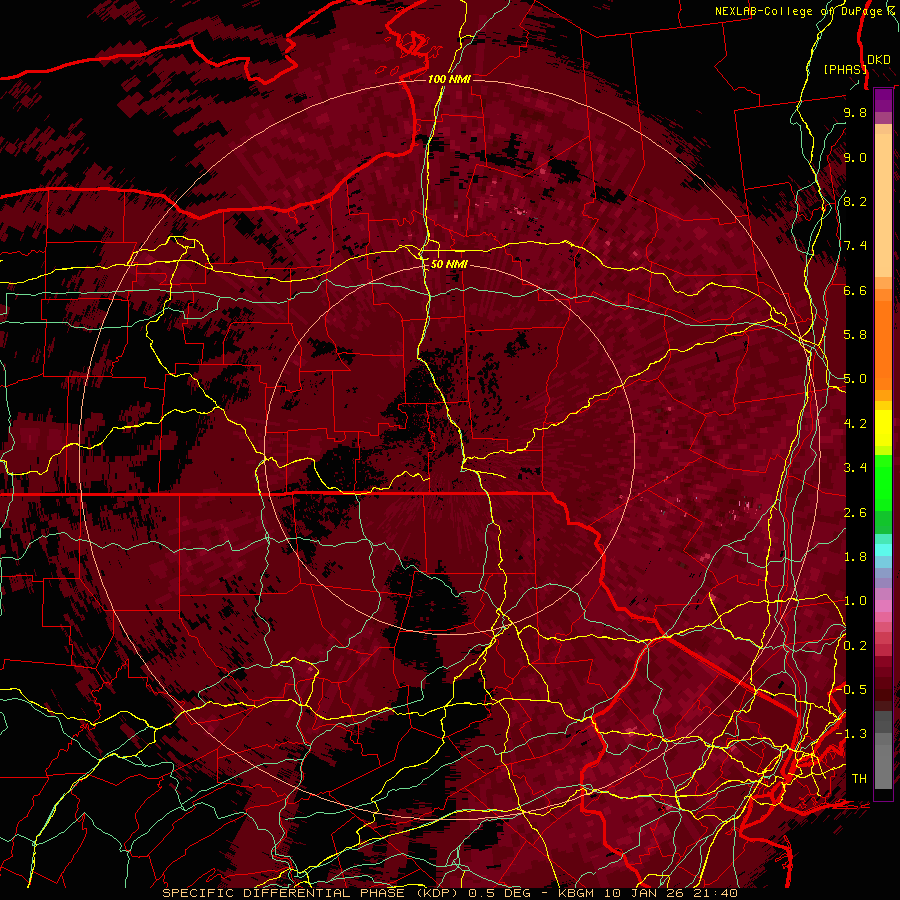Select the DKD label above the color scale
This screenshot has width=900, height=900.
(878, 60)
